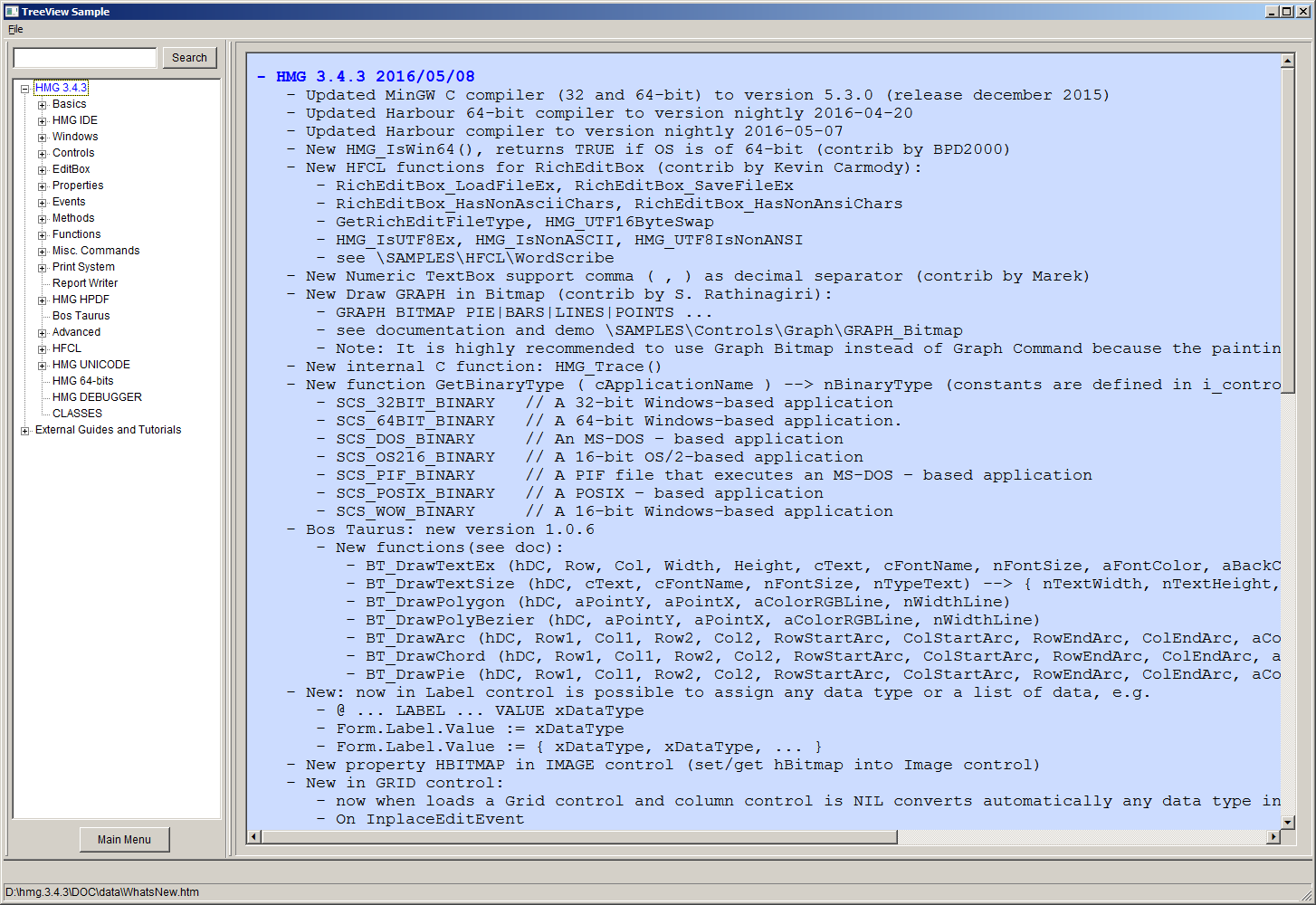The width and height of the screenshot is (1316, 905).
Task: Open the Report Writer tree item
Action: point(85,283)
